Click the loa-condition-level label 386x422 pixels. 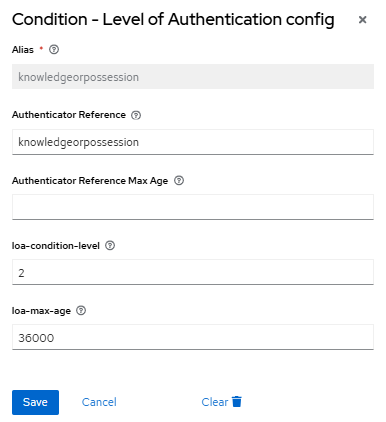tap(56, 246)
